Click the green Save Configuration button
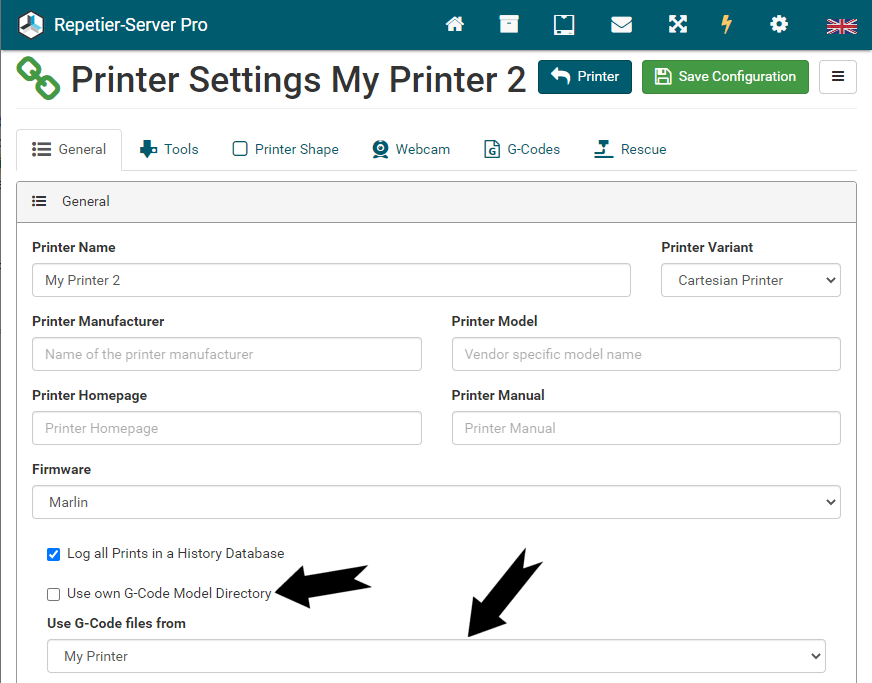872x683 pixels. pos(725,77)
